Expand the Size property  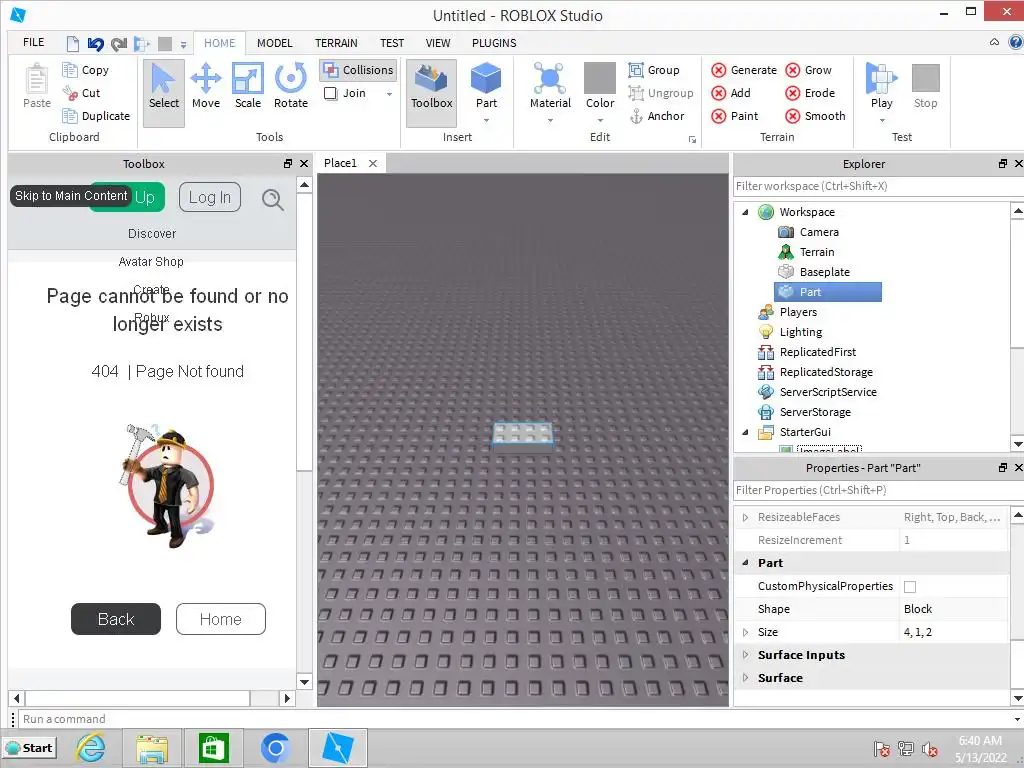pos(745,632)
